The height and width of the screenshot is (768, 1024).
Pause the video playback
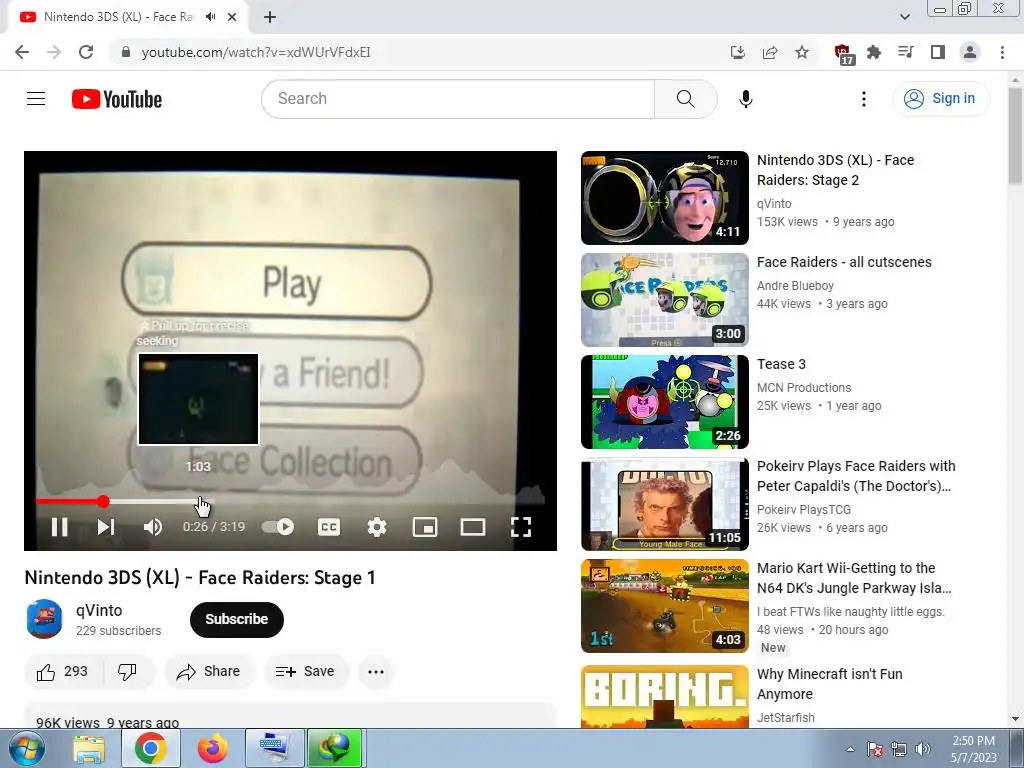pyautogui.click(x=59, y=527)
